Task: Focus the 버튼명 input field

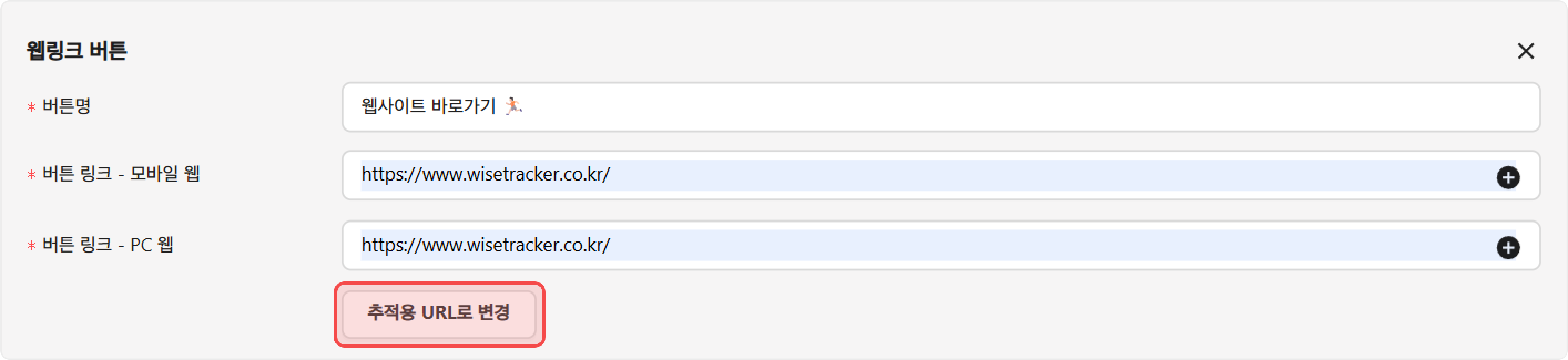Action: click(974, 107)
